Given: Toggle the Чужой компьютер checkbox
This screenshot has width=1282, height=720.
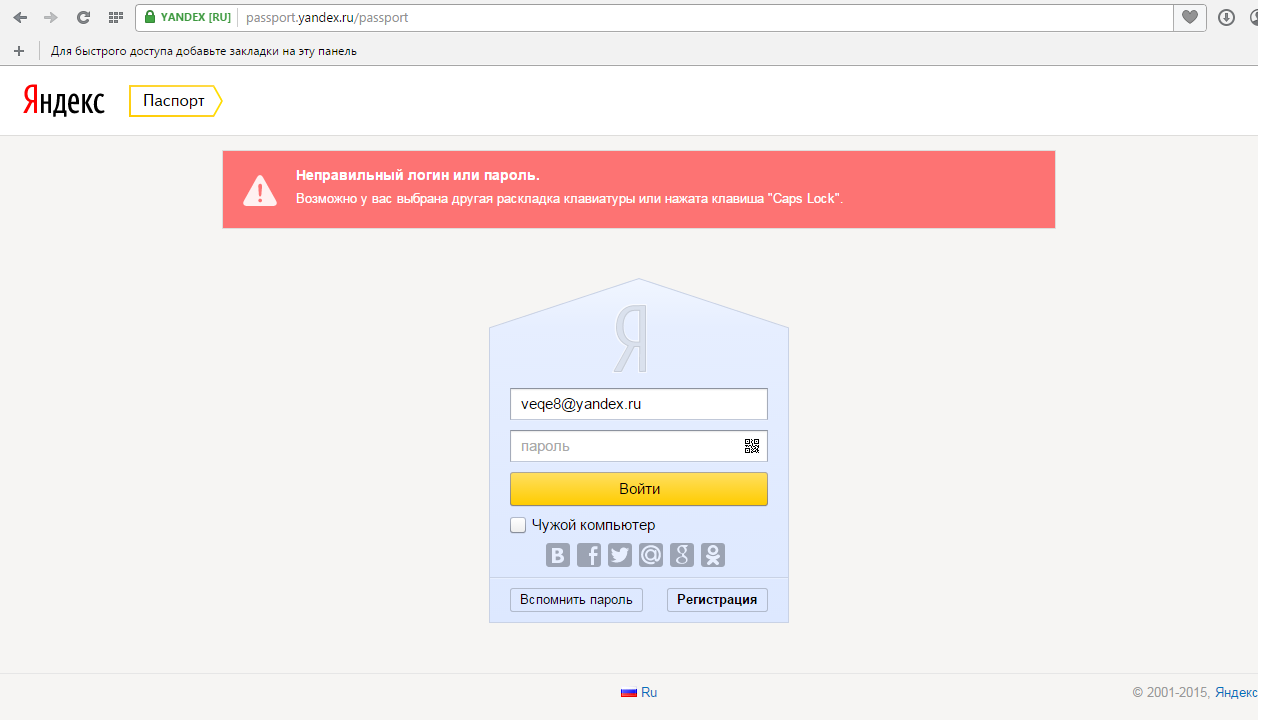Looking at the screenshot, I should pyautogui.click(x=518, y=525).
